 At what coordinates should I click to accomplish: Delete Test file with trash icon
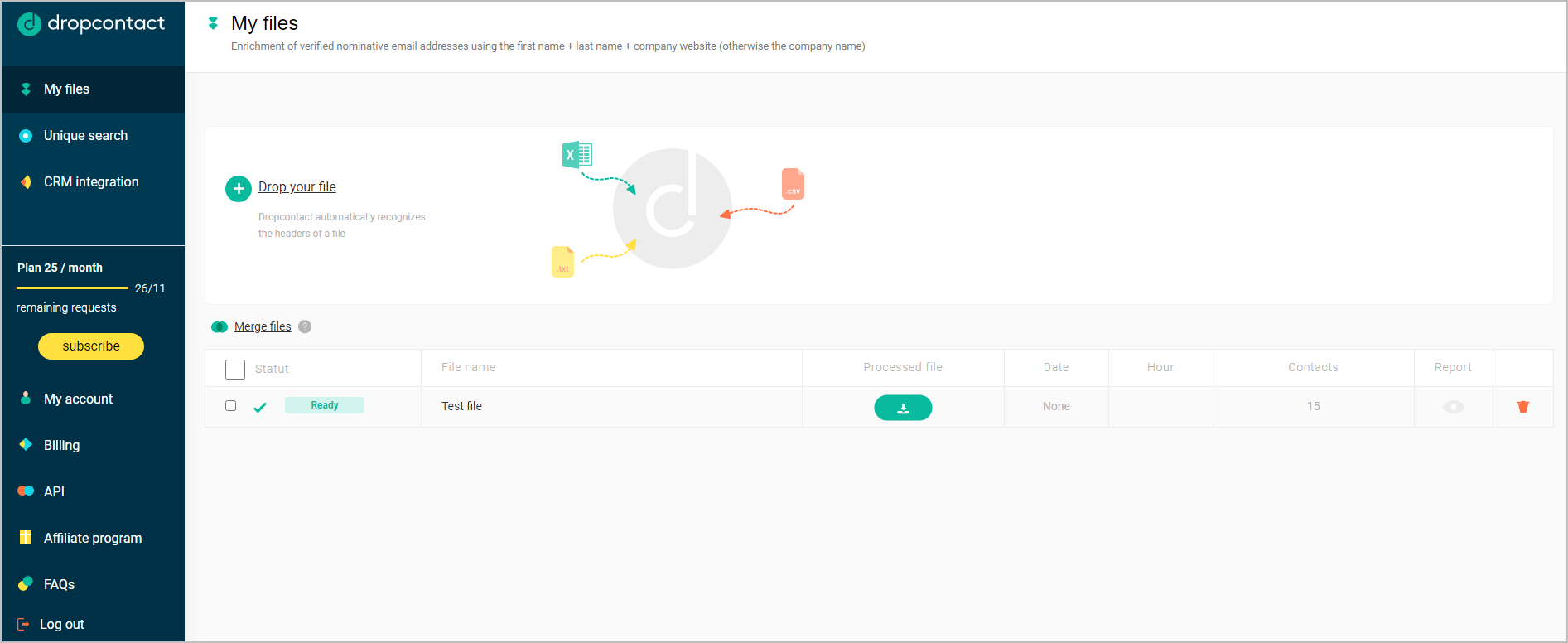point(1523,407)
